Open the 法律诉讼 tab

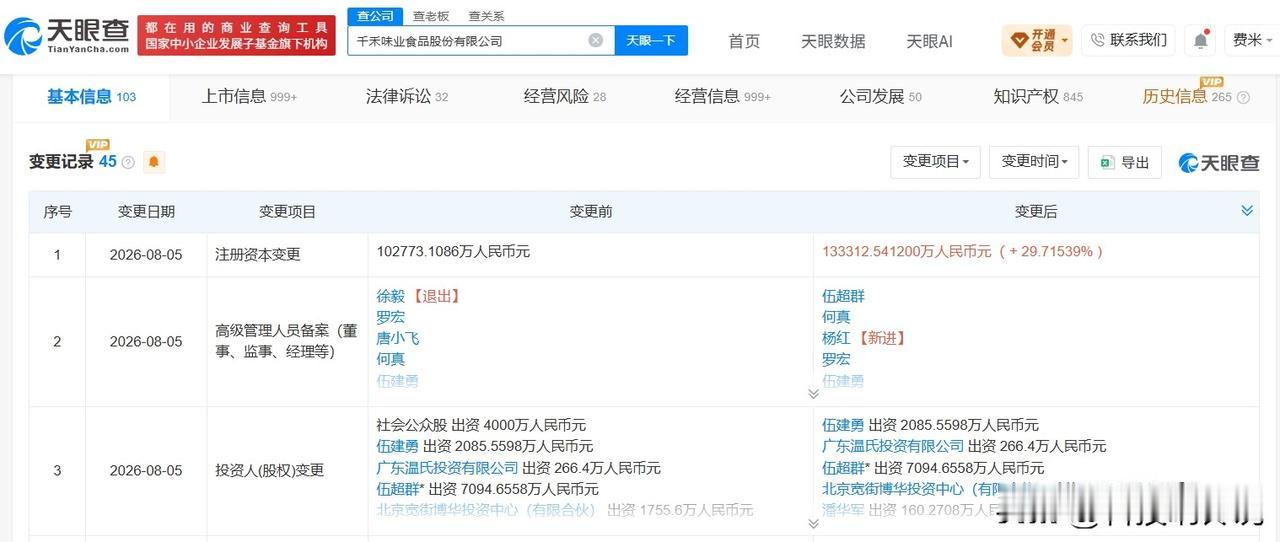(407, 97)
